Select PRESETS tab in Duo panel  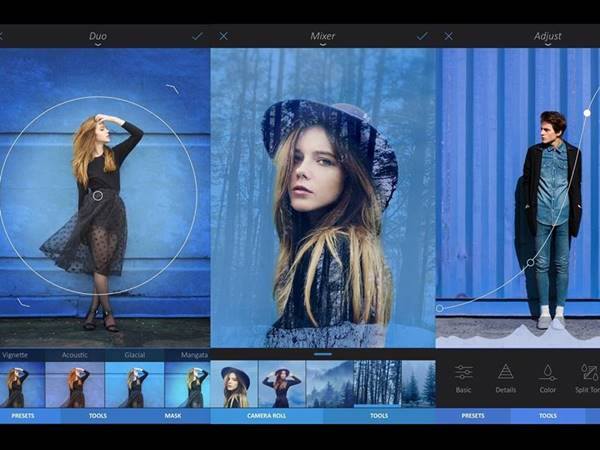point(22,415)
